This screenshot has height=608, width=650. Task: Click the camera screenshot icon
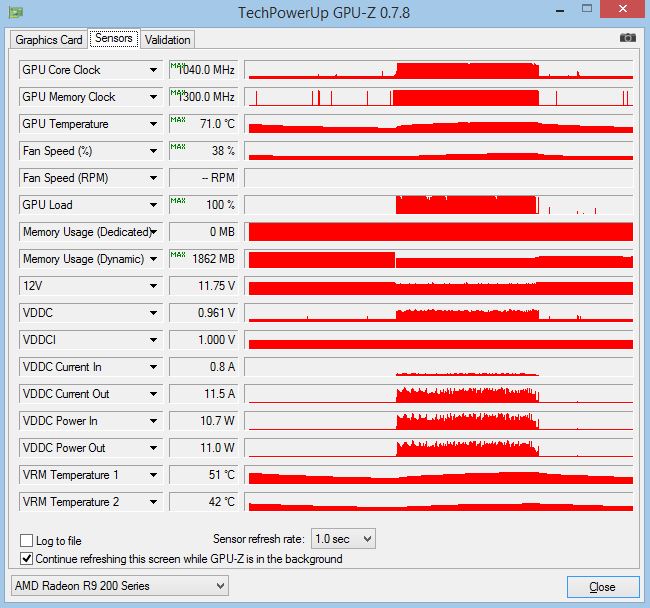pos(628,38)
